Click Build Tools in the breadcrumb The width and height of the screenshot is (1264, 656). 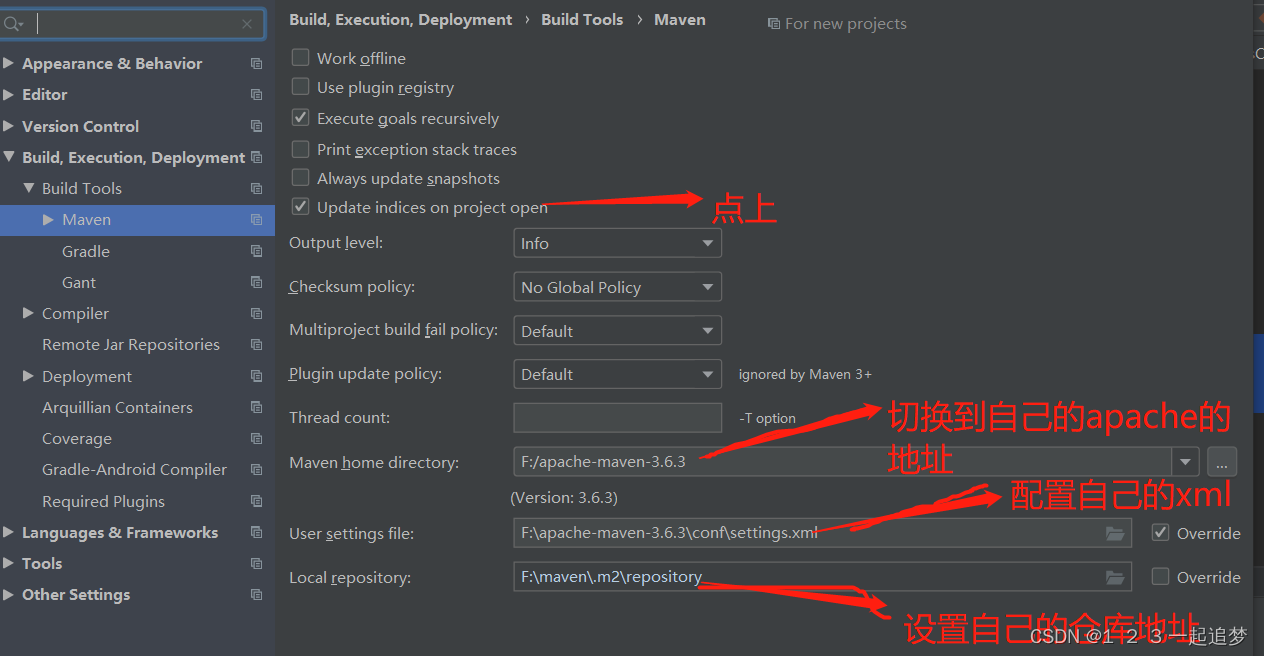pos(582,20)
